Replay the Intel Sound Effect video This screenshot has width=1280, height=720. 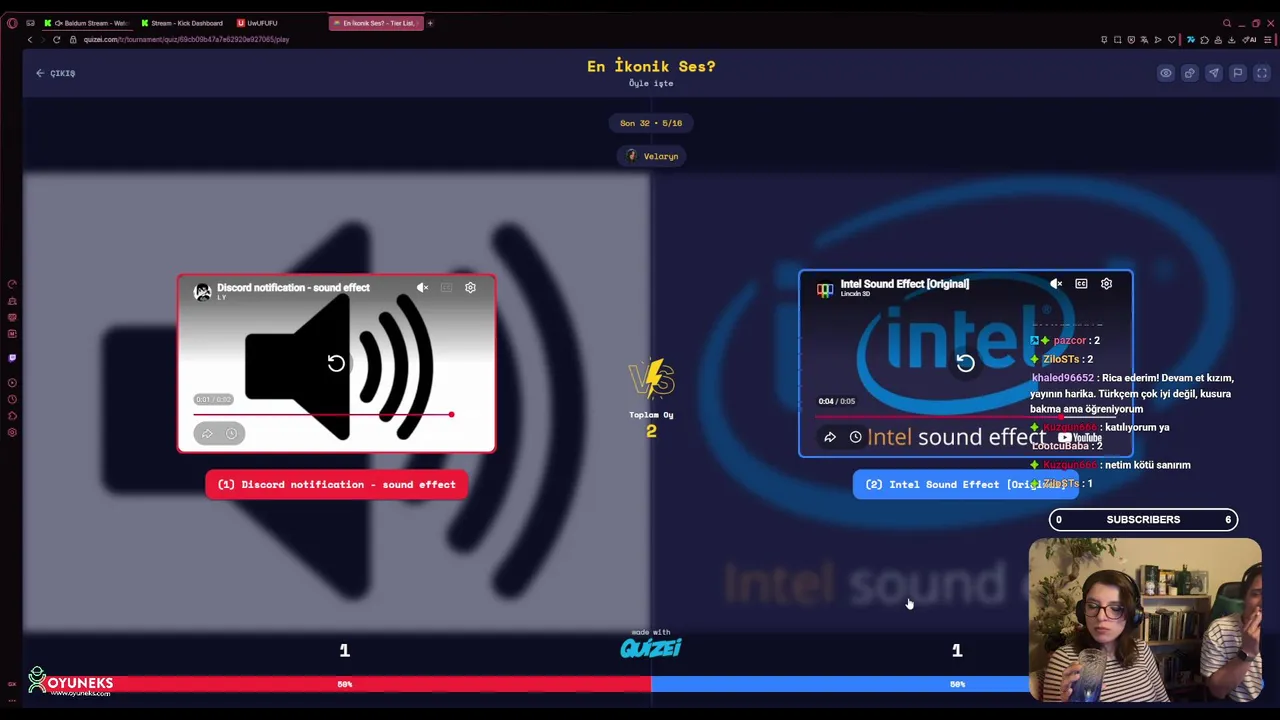click(x=965, y=363)
